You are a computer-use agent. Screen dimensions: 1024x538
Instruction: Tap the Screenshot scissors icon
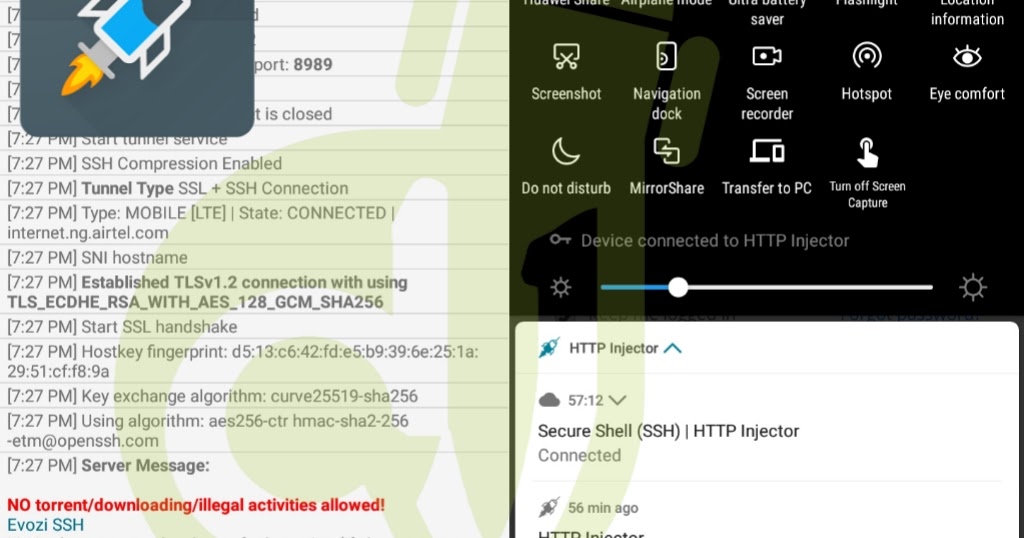pos(566,56)
